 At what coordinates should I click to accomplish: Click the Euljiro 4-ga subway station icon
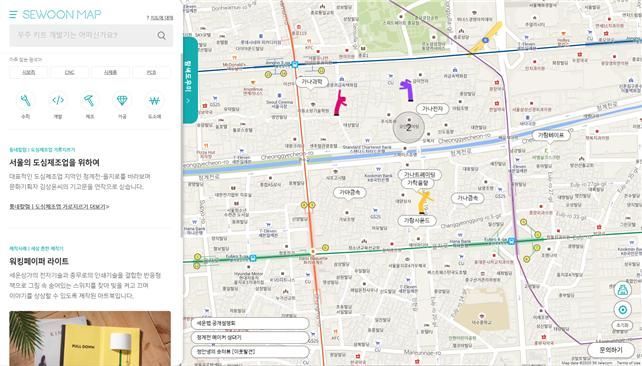point(511,242)
